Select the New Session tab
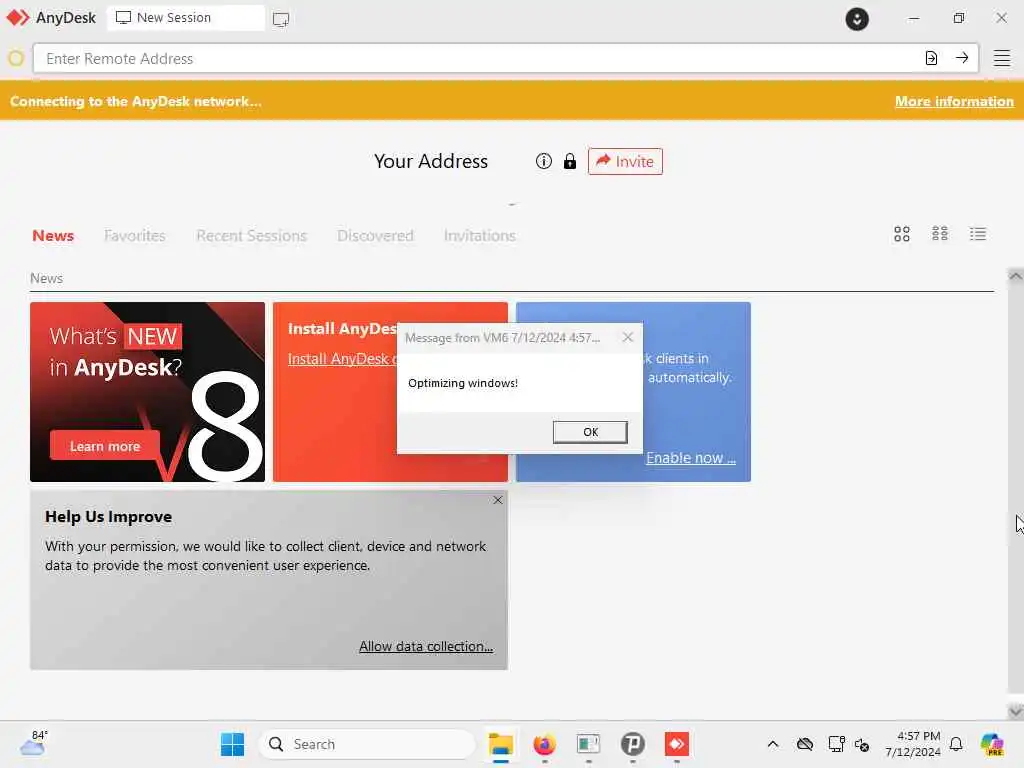 (185, 18)
